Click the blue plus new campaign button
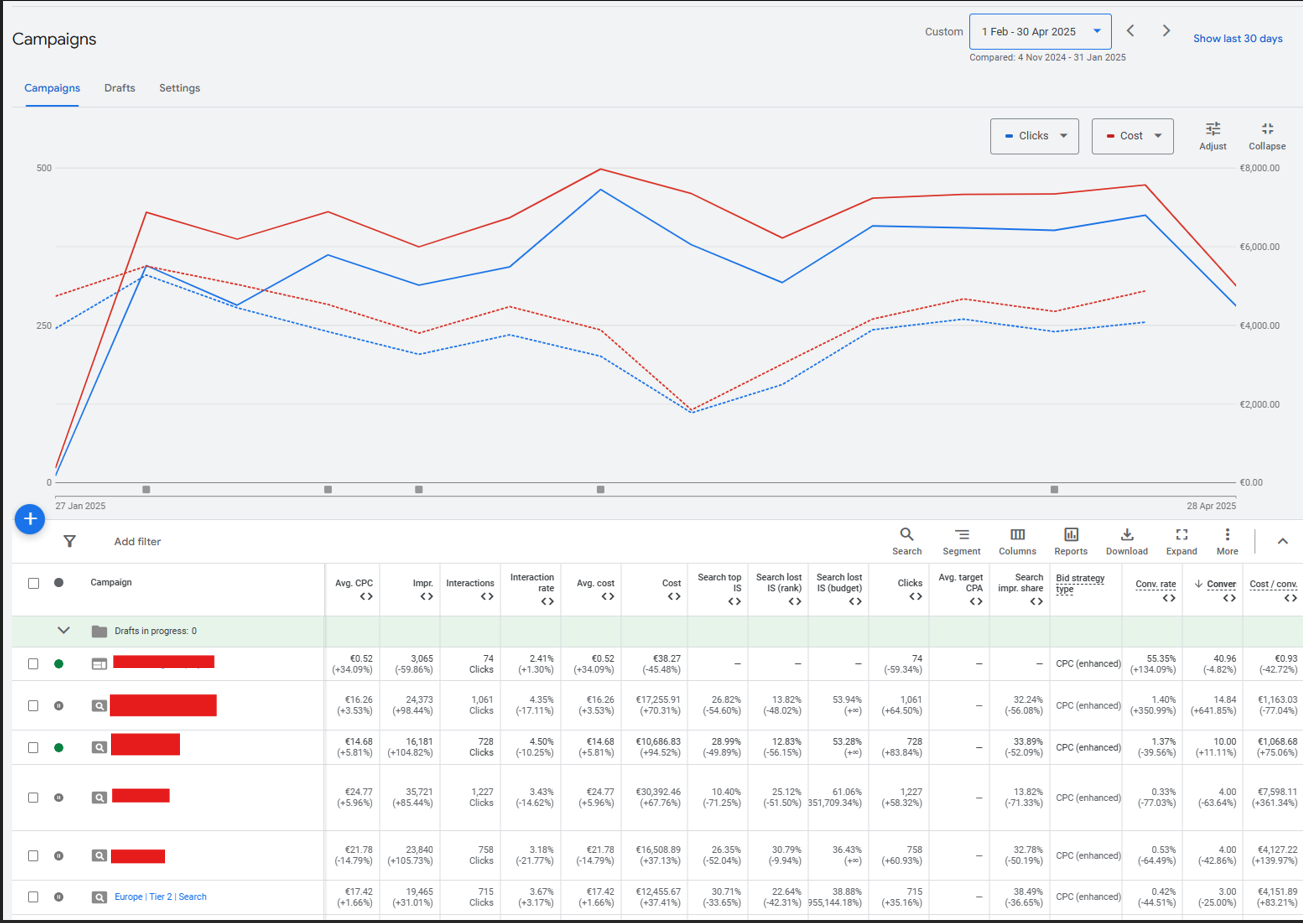Image resolution: width=1303 pixels, height=923 pixels. [x=30, y=519]
